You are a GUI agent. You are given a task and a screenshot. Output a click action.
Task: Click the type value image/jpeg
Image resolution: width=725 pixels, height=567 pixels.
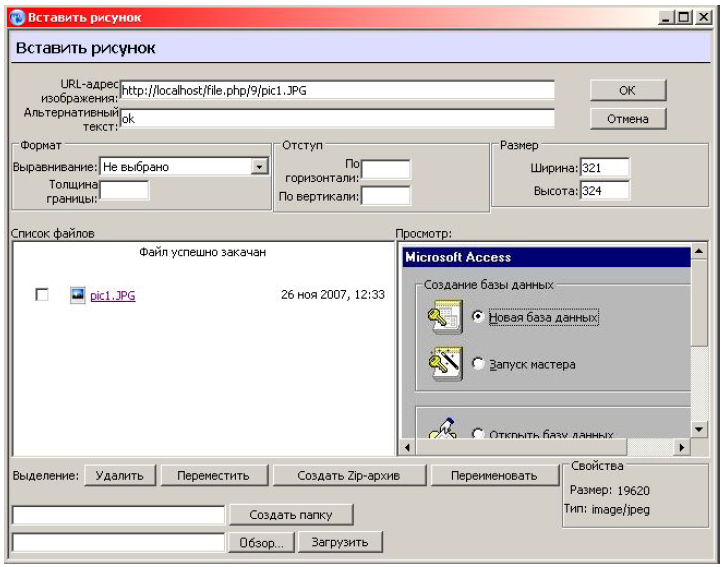click(x=621, y=510)
